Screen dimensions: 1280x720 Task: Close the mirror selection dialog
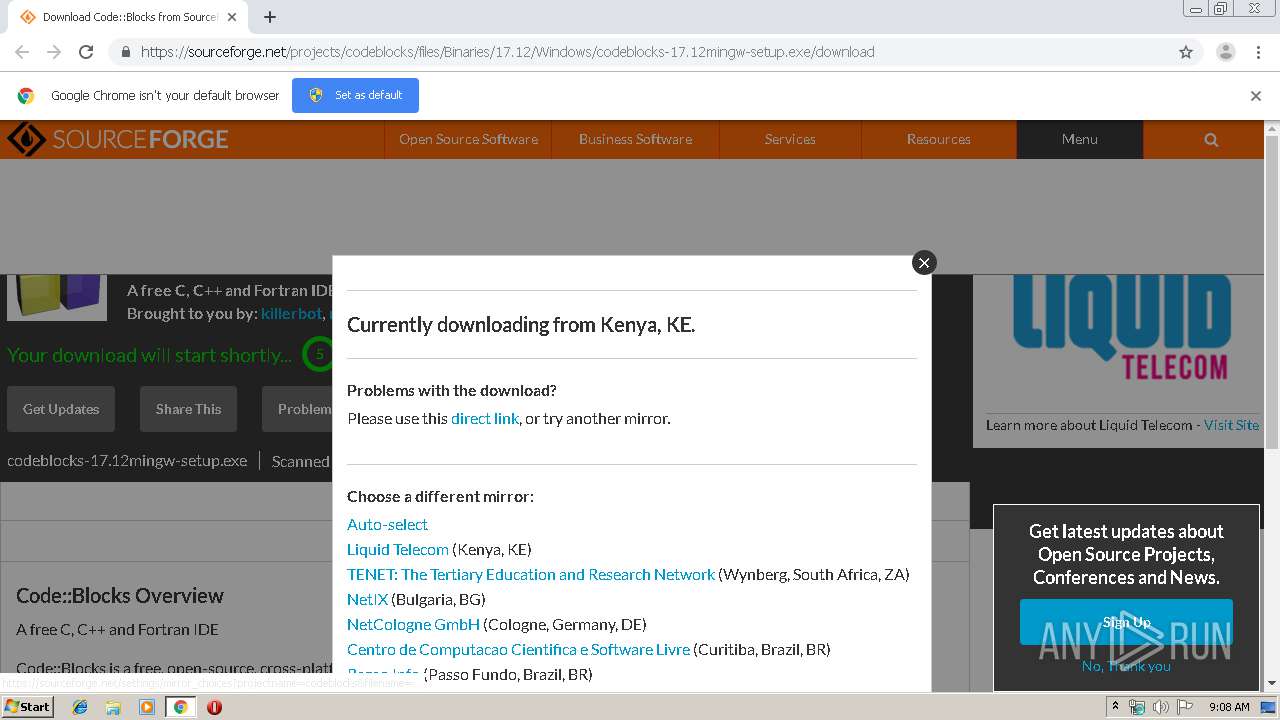[924, 262]
